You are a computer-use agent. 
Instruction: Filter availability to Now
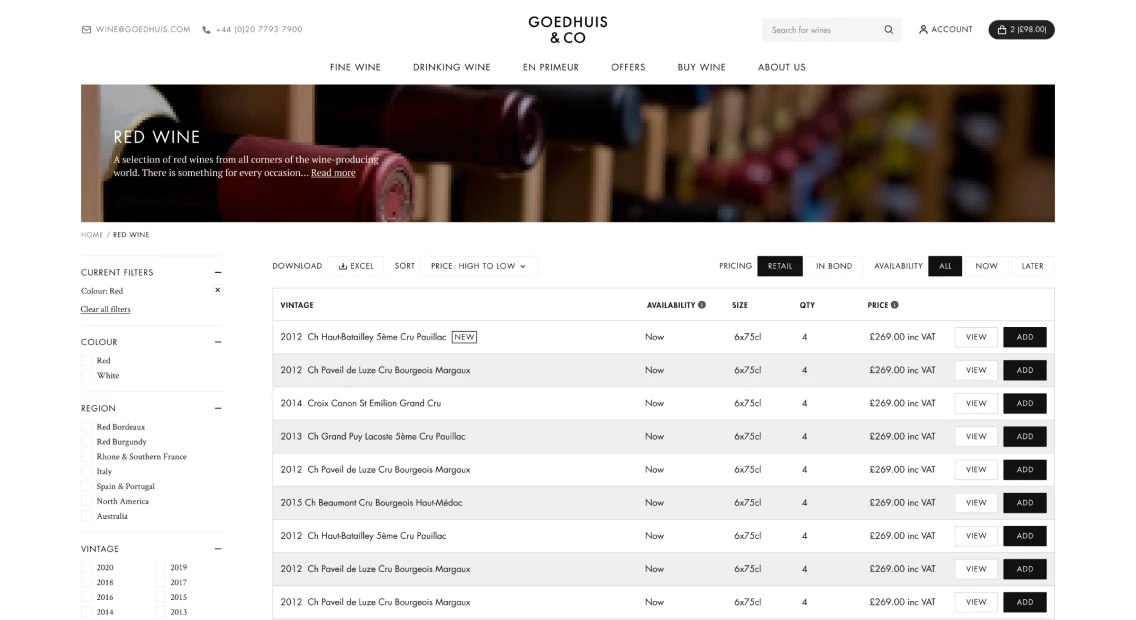click(986, 266)
